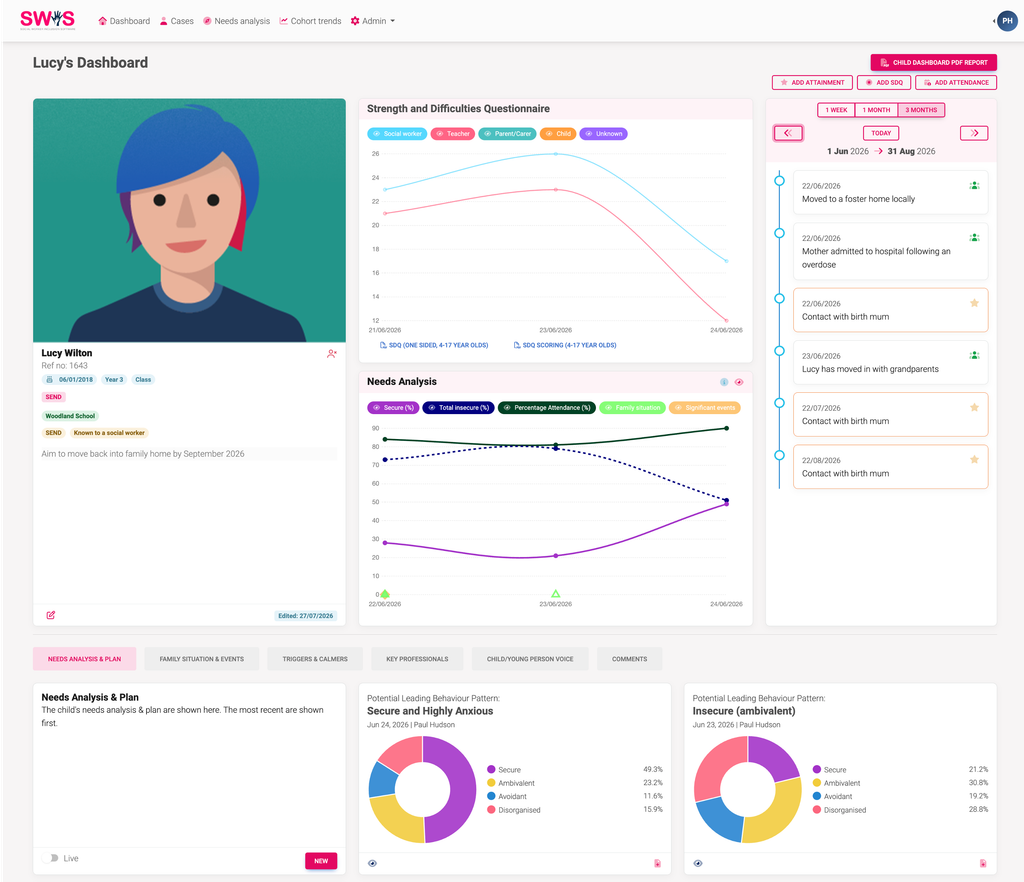Click the Known to a social worker tag
Screen dimensions: 1024x882
coord(109,433)
